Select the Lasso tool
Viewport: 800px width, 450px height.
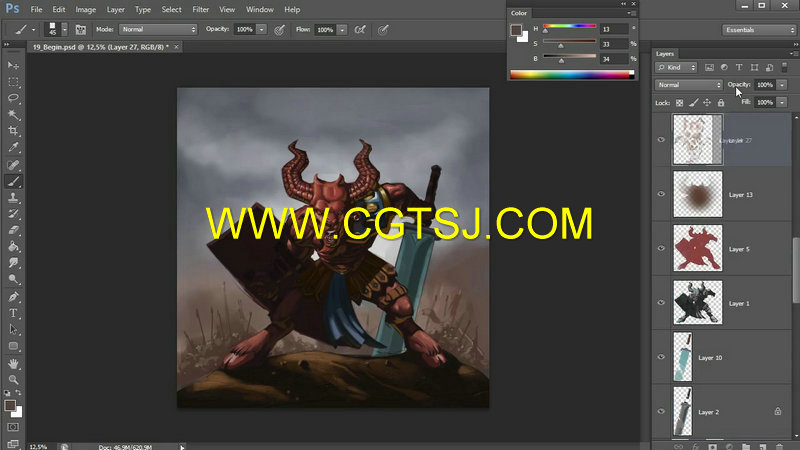tap(13, 98)
